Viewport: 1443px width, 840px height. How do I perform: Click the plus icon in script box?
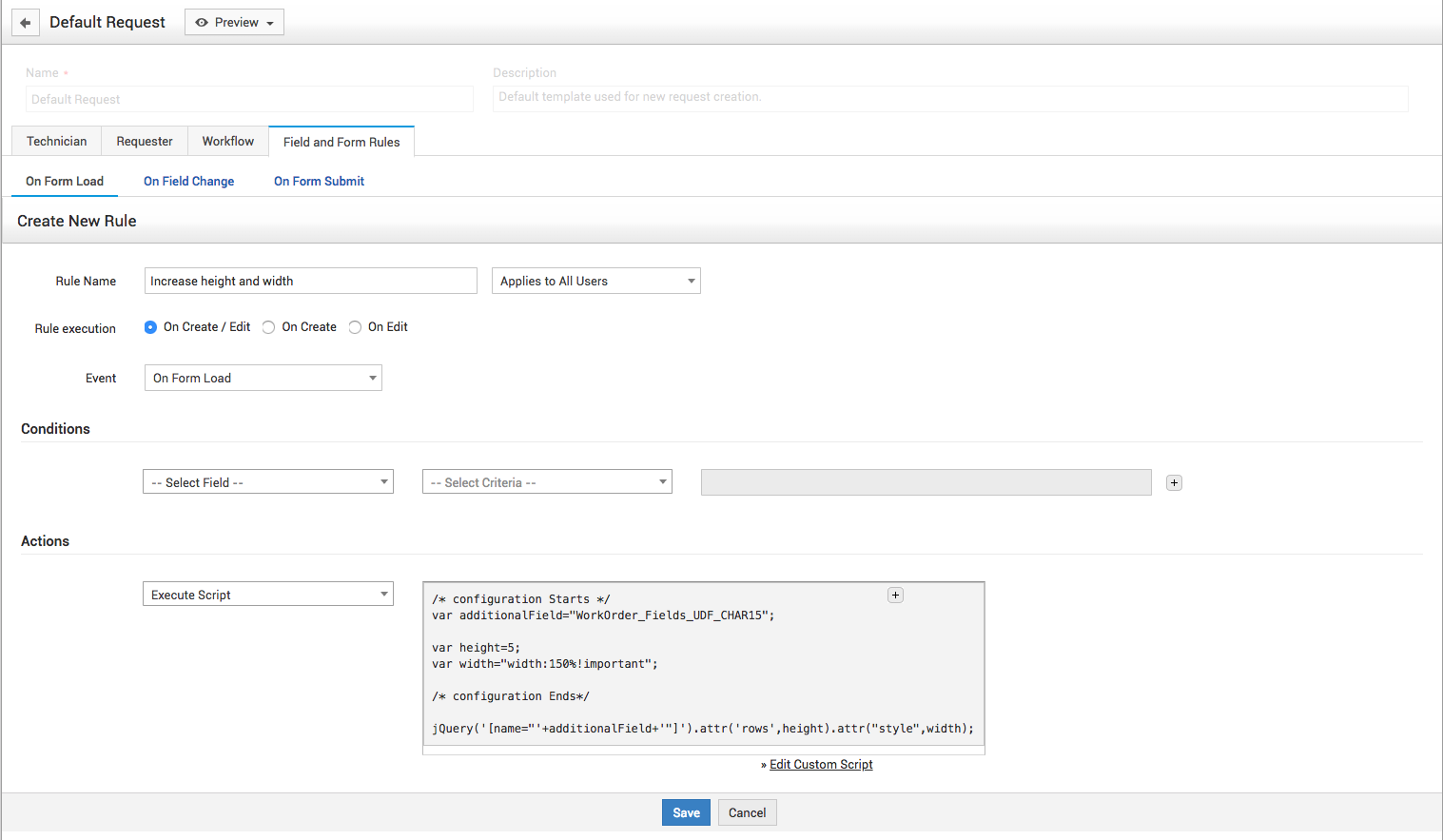click(895, 596)
